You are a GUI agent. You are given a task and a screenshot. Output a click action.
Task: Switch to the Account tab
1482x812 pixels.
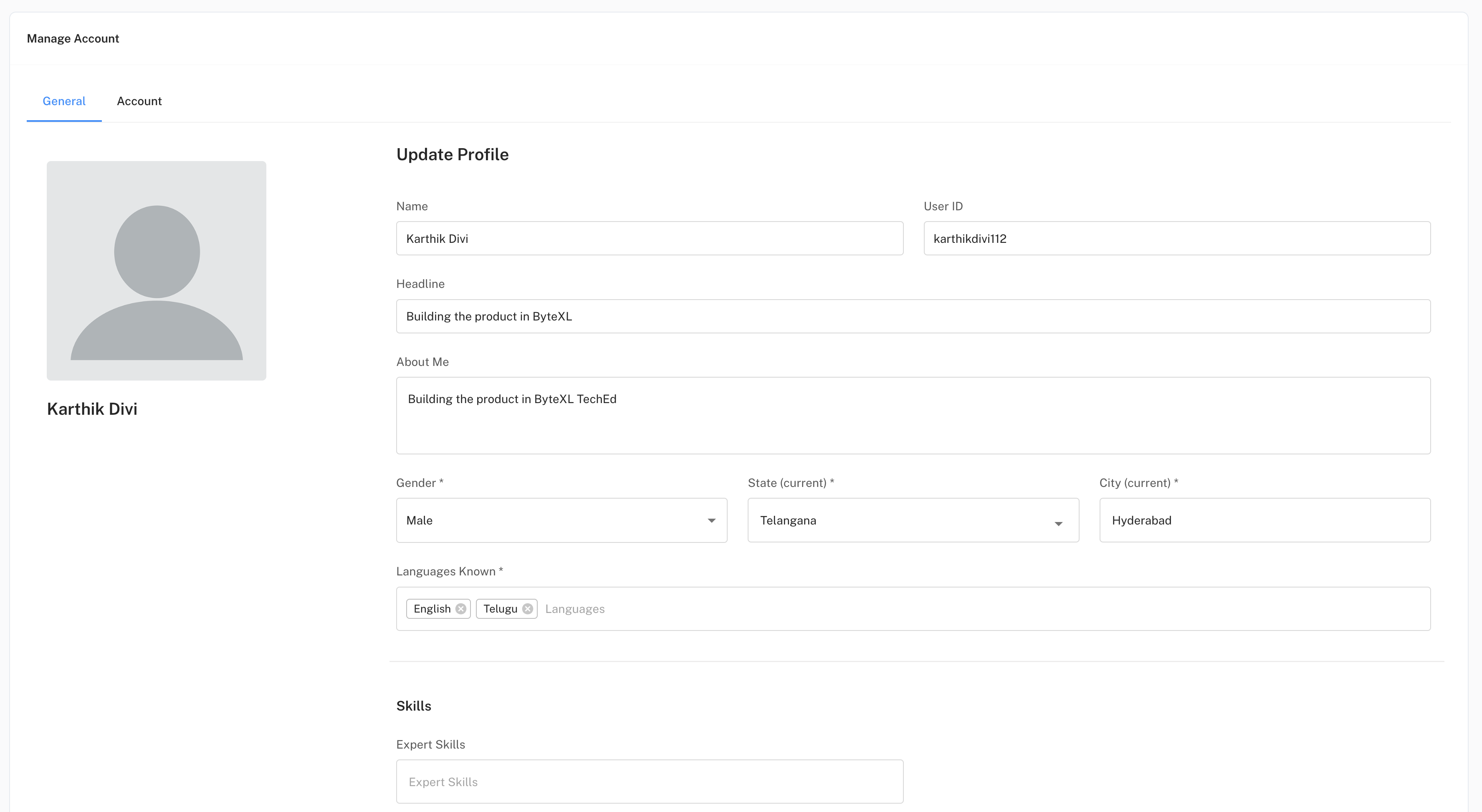pos(139,101)
